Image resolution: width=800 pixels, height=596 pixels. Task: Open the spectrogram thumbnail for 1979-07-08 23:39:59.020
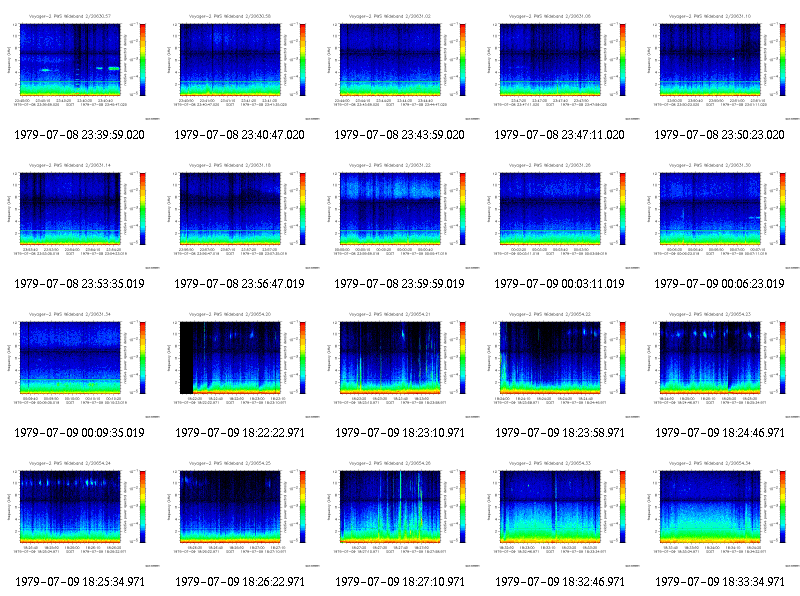coord(80,65)
